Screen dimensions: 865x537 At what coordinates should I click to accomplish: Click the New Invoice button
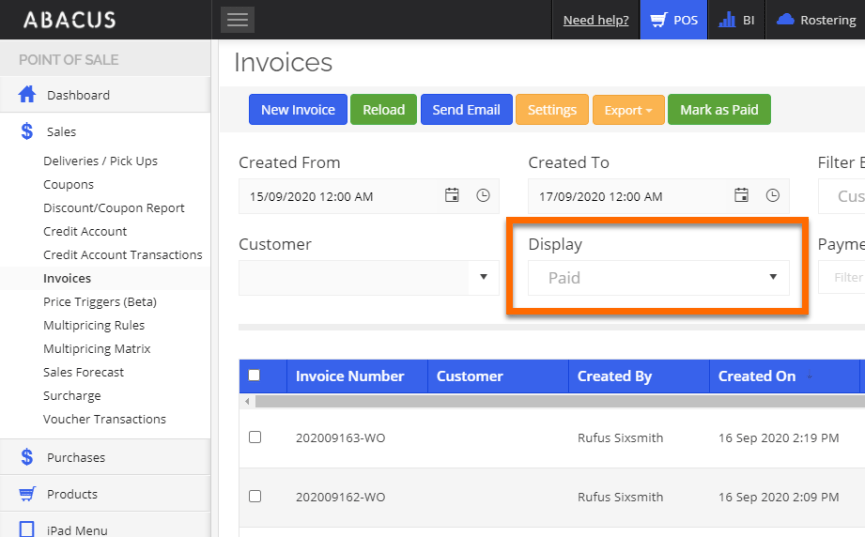[298, 110]
